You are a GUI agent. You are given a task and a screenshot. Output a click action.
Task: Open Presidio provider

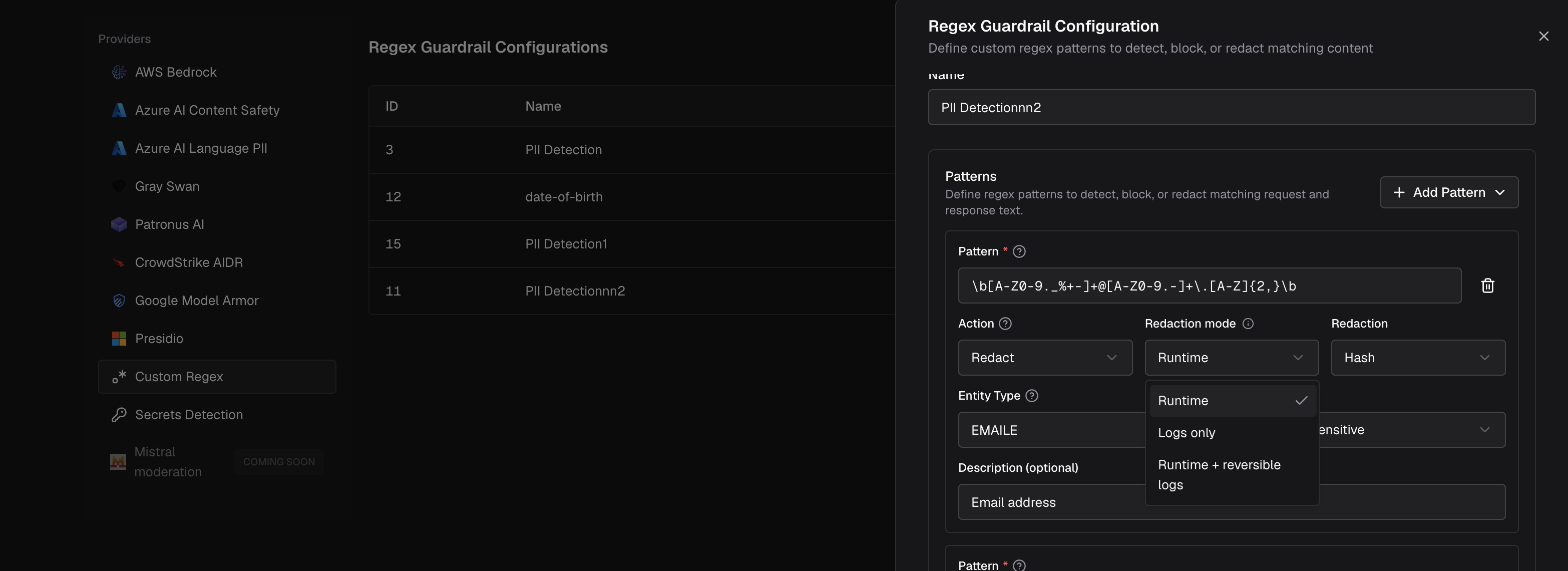(x=217, y=339)
